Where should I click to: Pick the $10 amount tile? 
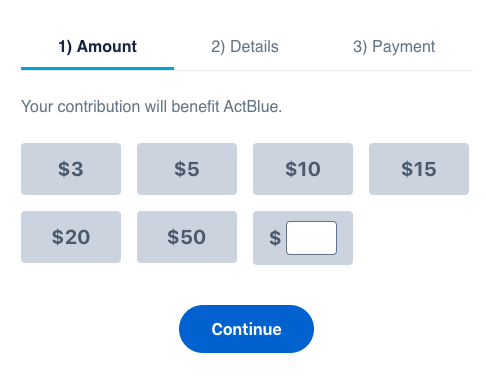303,169
